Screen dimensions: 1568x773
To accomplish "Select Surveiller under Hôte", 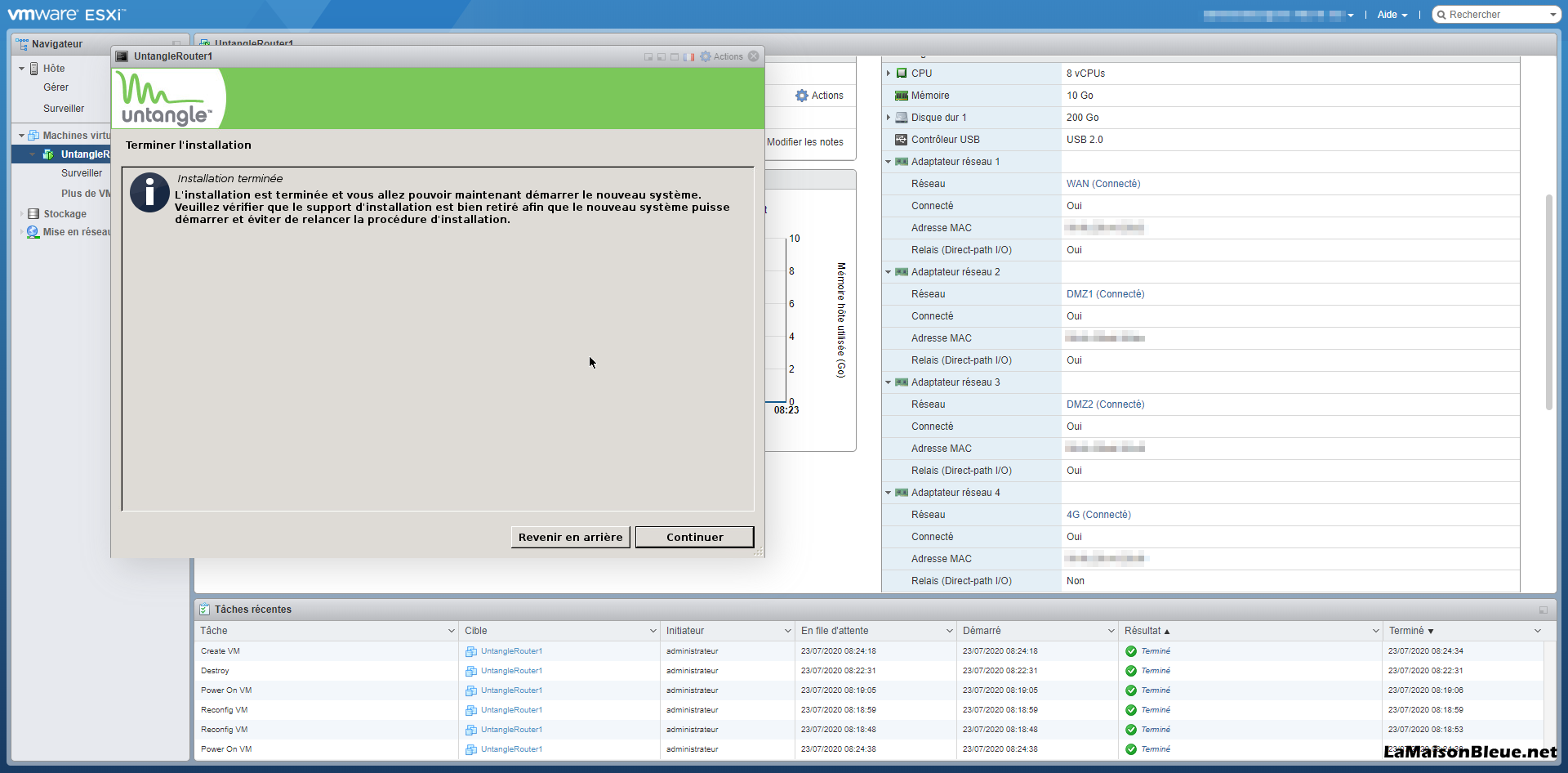I will [x=64, y=109].
